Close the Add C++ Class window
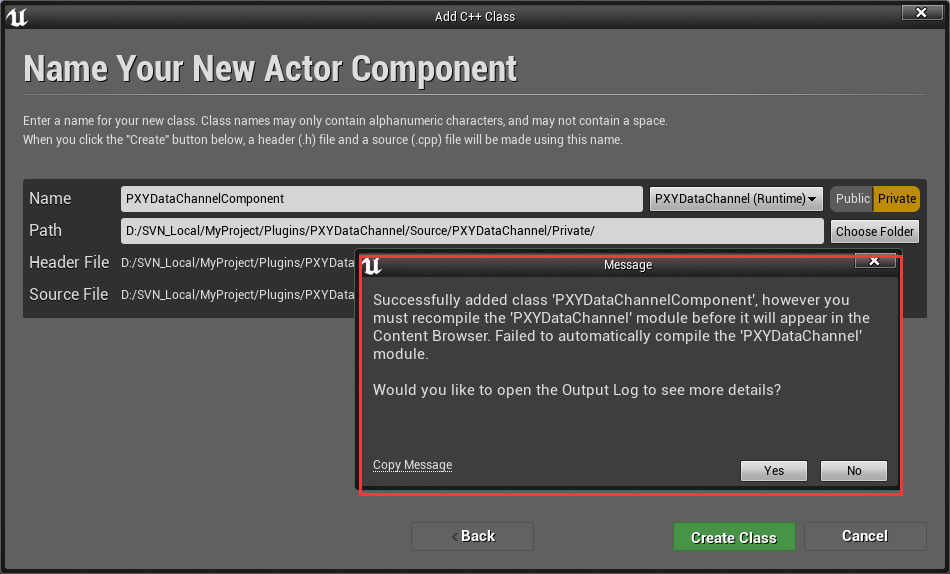 921,12
